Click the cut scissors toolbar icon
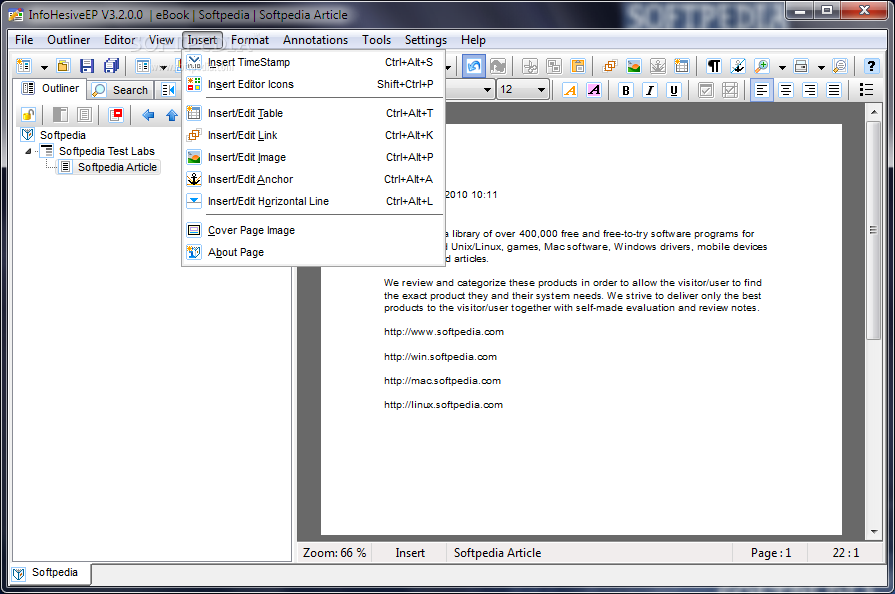Viewport: 895px width, 594px height. point(530,66)
